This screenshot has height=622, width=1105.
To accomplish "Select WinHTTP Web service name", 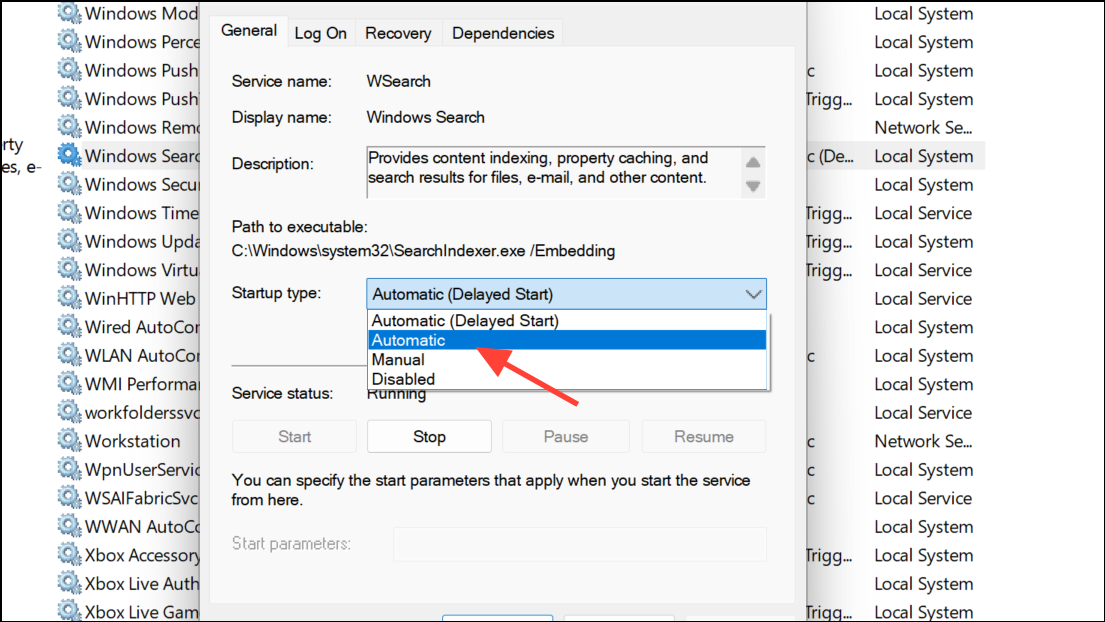I will click(x=140, y=299).
